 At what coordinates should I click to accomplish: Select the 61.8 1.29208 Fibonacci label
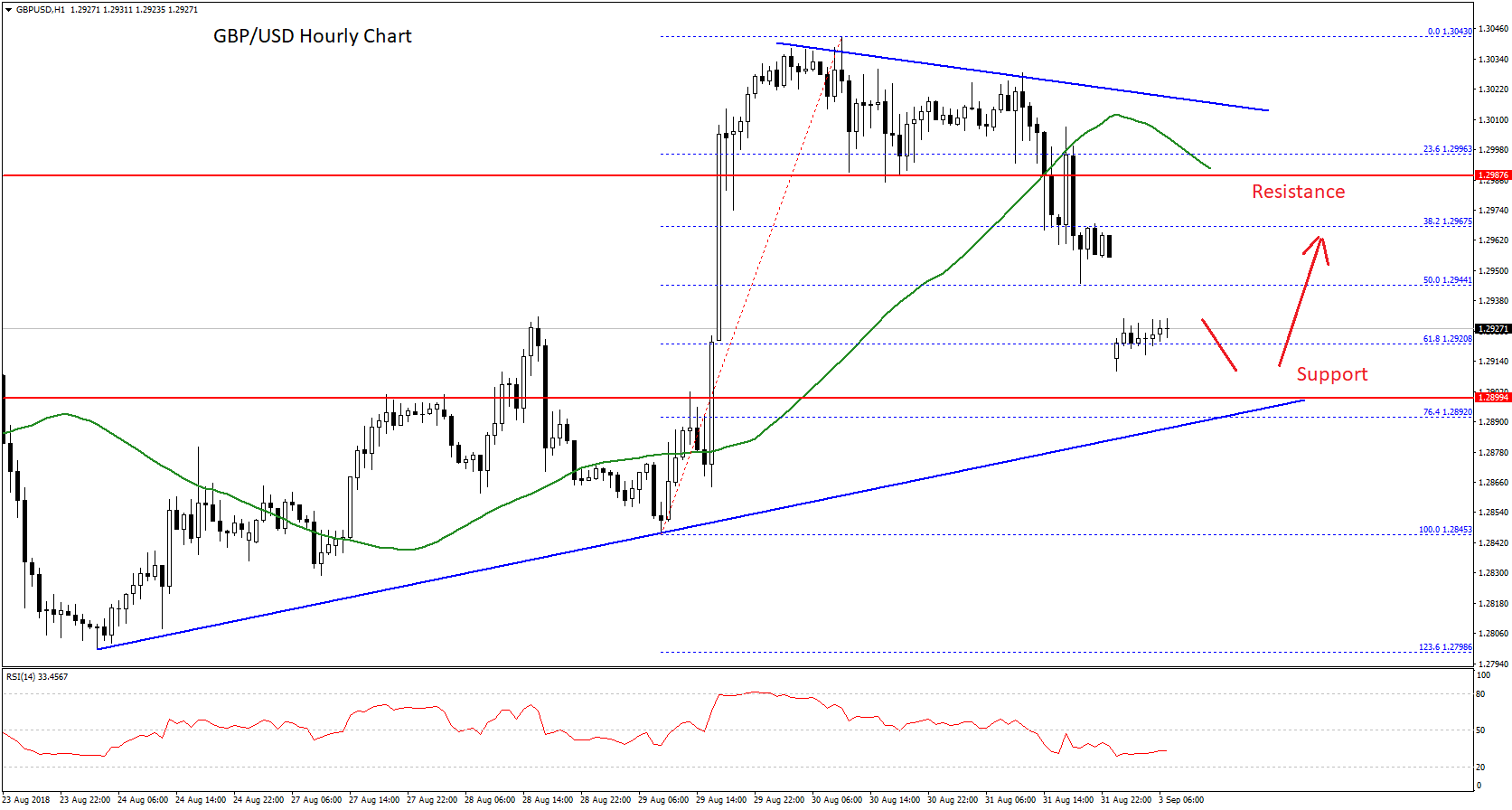click(x=1447, y=339)
